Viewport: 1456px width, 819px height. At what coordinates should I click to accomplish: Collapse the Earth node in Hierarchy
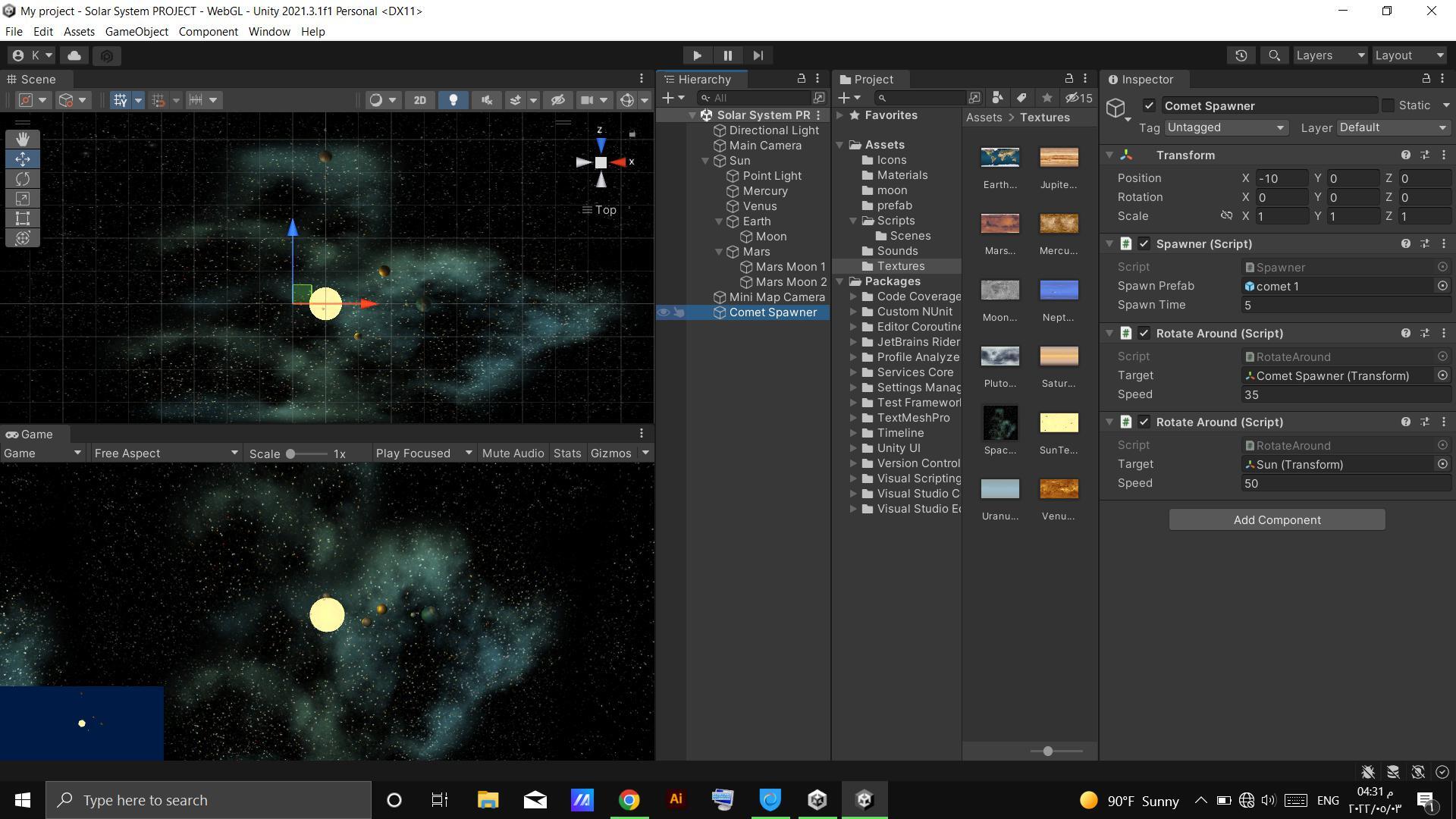tap(719, 221)
